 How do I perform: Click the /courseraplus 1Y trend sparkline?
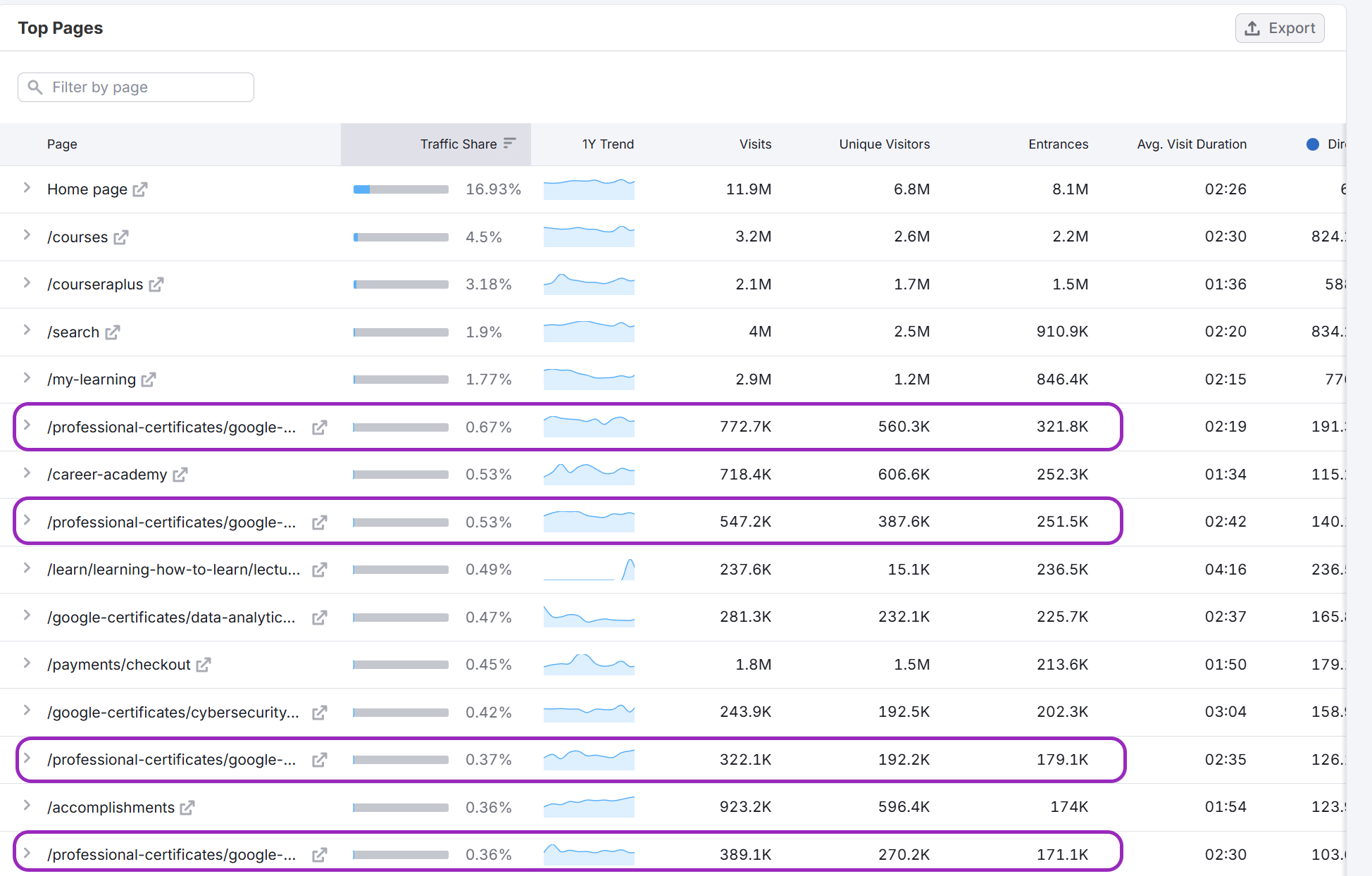coord(589,284)
